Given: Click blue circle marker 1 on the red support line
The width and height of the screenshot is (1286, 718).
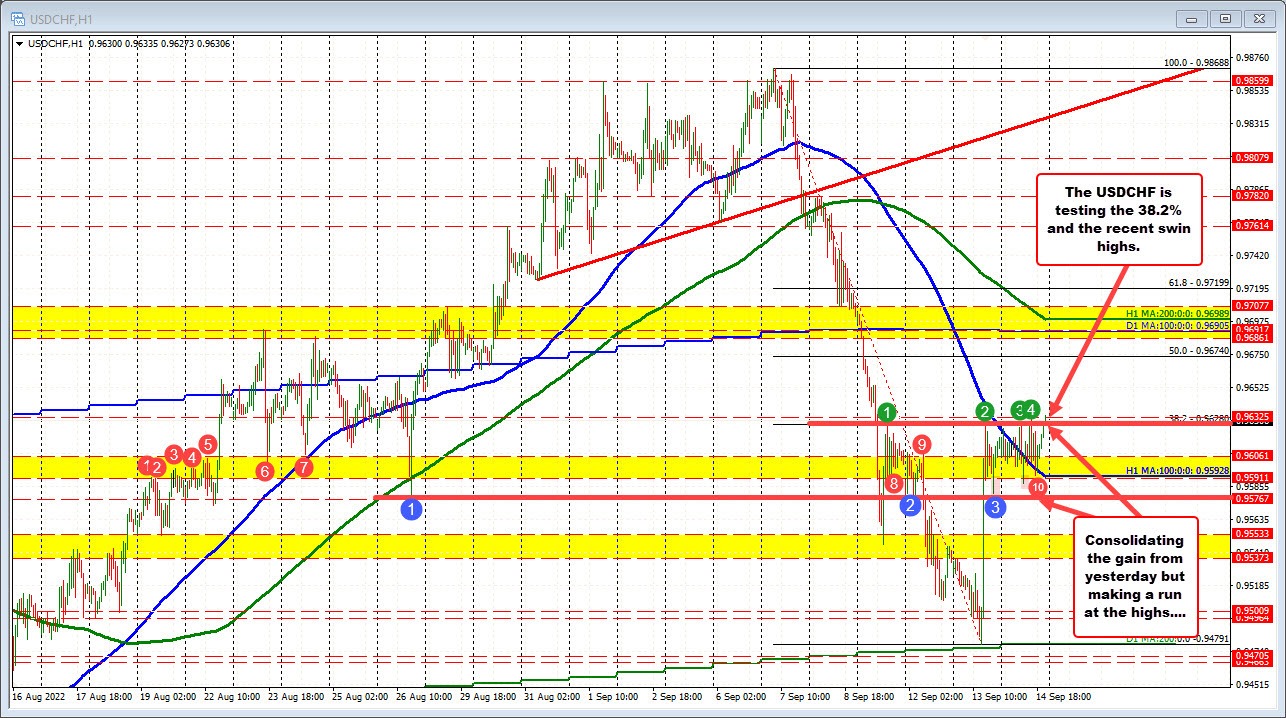Looking at the screenshot, I should click(410, 509).
